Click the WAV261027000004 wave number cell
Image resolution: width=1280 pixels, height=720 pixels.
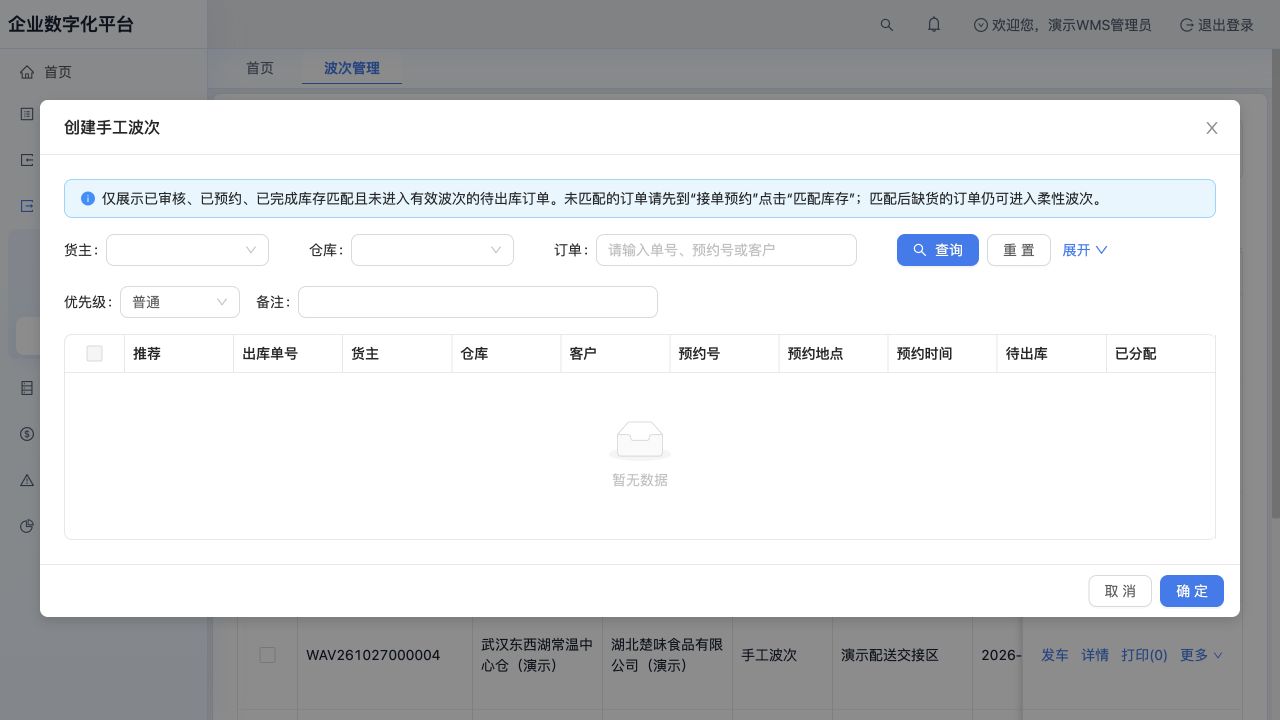pos(373,655)
